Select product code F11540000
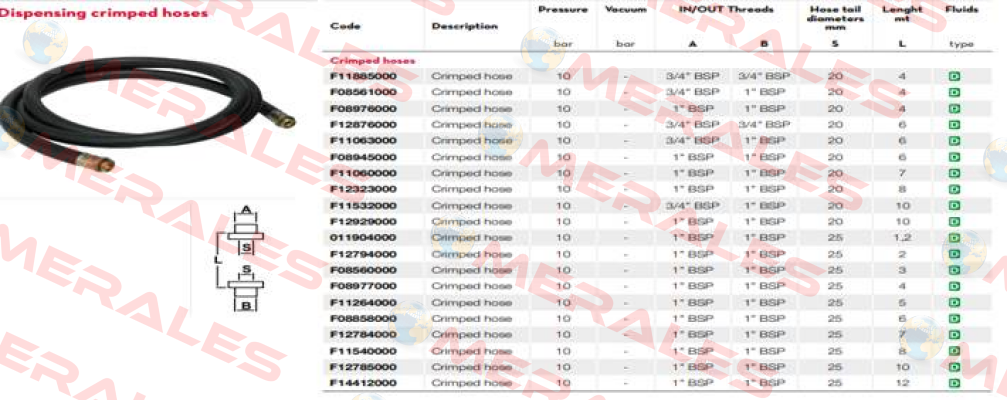1007x400 pixels. [363, 351]
